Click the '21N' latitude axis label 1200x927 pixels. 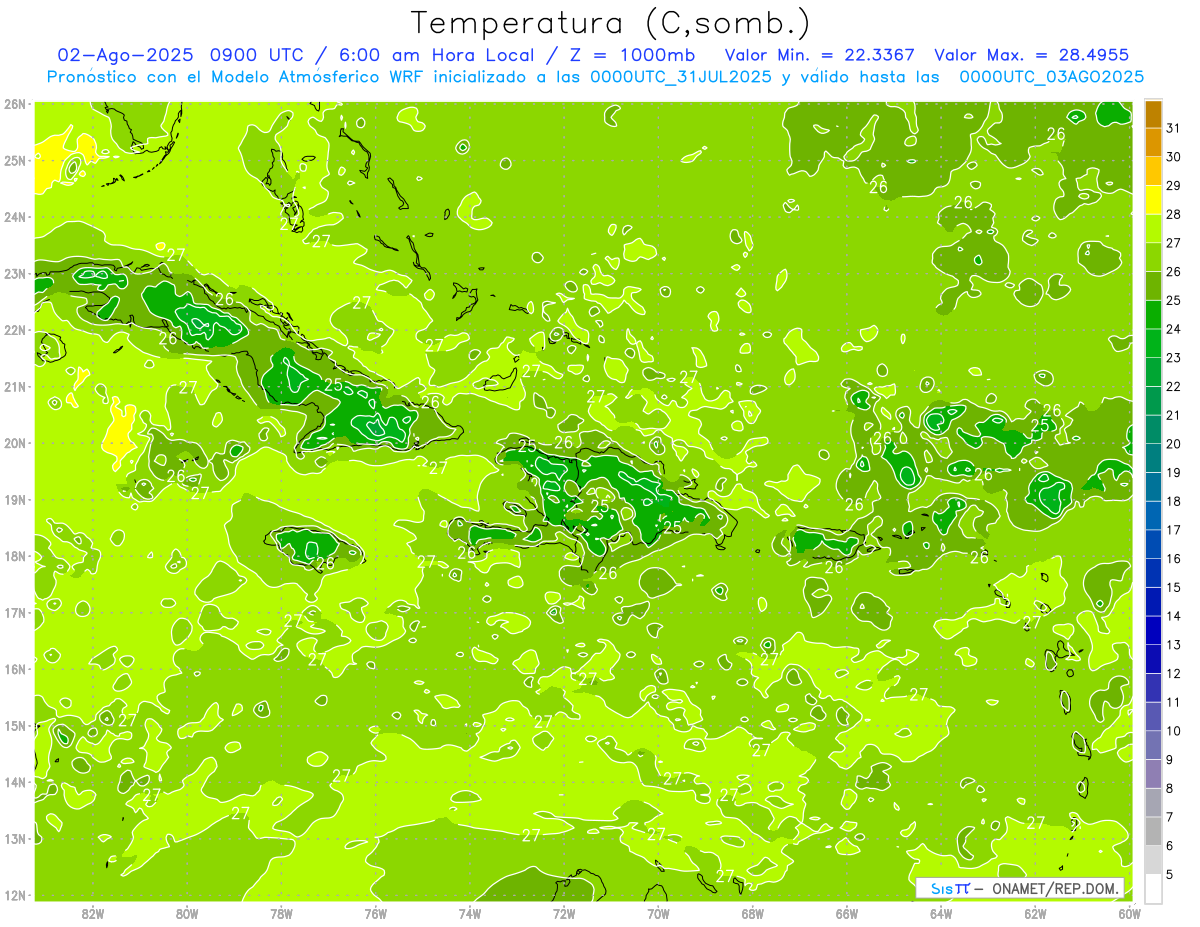(14, 387)
